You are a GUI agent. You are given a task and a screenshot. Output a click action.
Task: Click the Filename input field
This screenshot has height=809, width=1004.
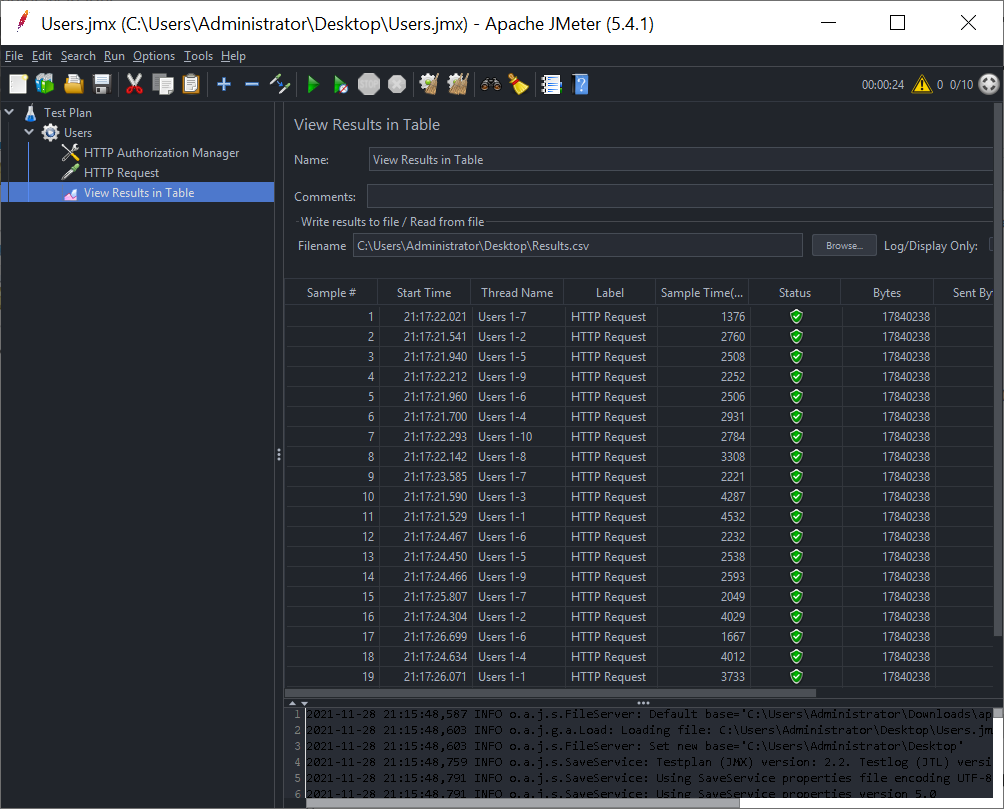(578, 245)
